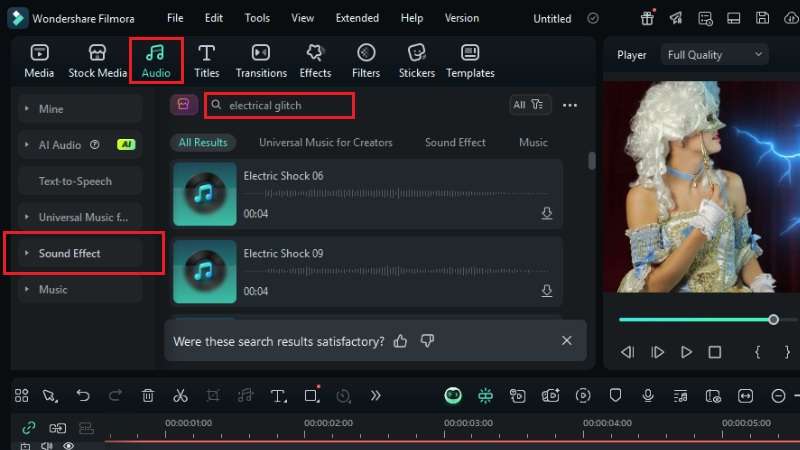This screenshot has width=800, height=450.
Task: Click the AI Audio help question mark
Action: pos(94,145)
